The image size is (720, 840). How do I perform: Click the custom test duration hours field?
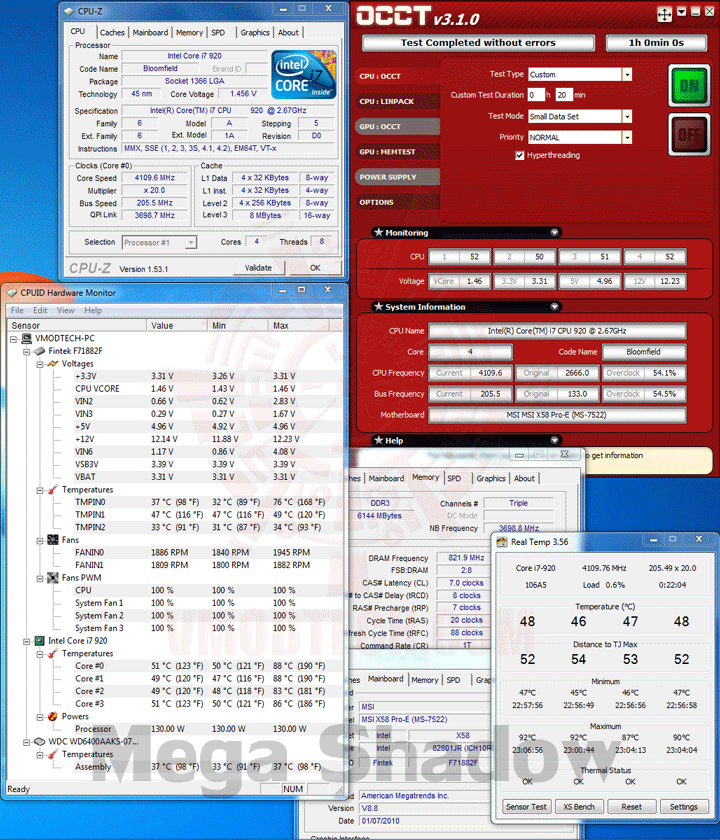536,95
